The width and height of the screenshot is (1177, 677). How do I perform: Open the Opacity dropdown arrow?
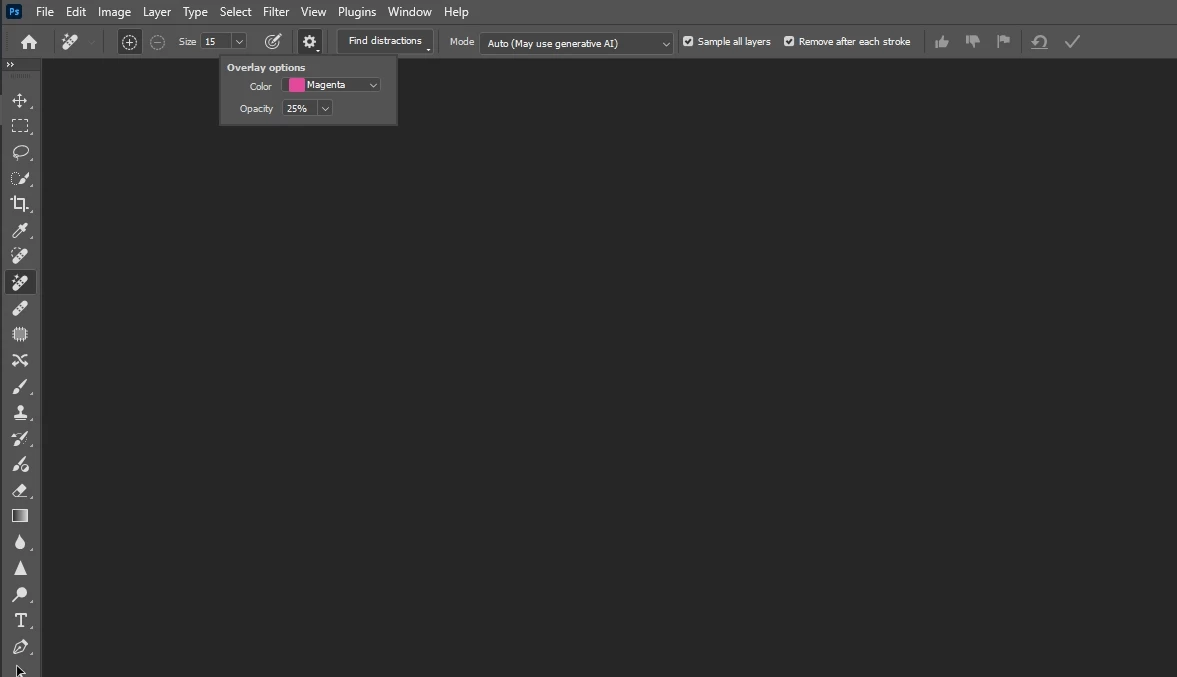tap(325, 109)
